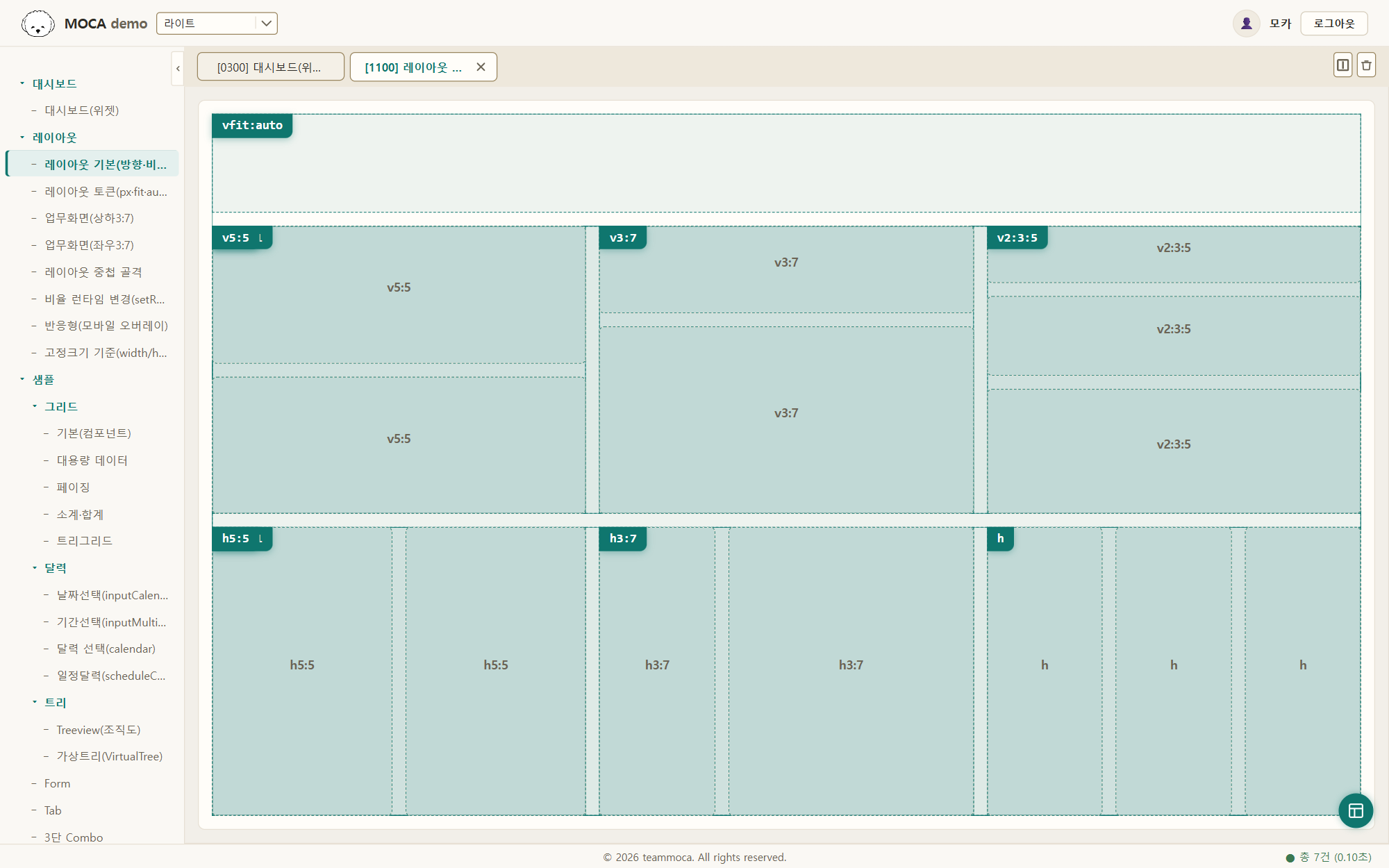This screenshot has width=1389, height=868.
Task: Collapse the 그리드 tree group
Action: [x=35, y=406]
